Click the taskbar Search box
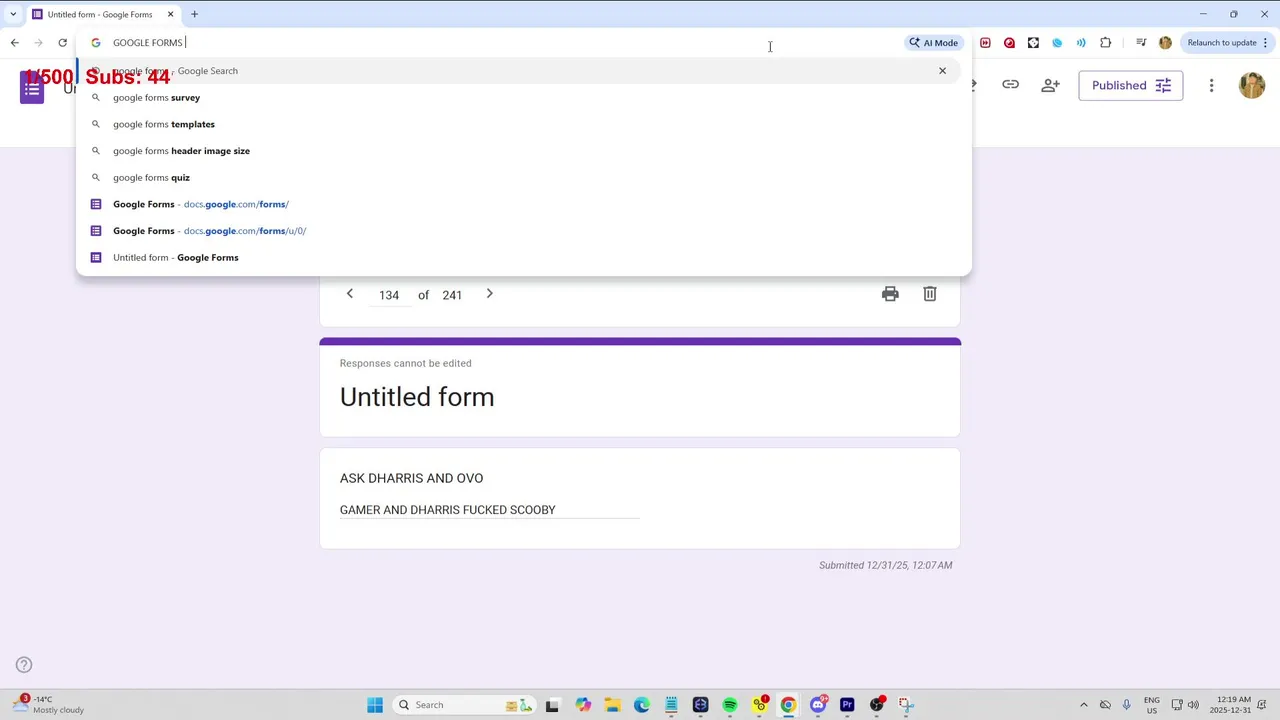 (463, 705)
